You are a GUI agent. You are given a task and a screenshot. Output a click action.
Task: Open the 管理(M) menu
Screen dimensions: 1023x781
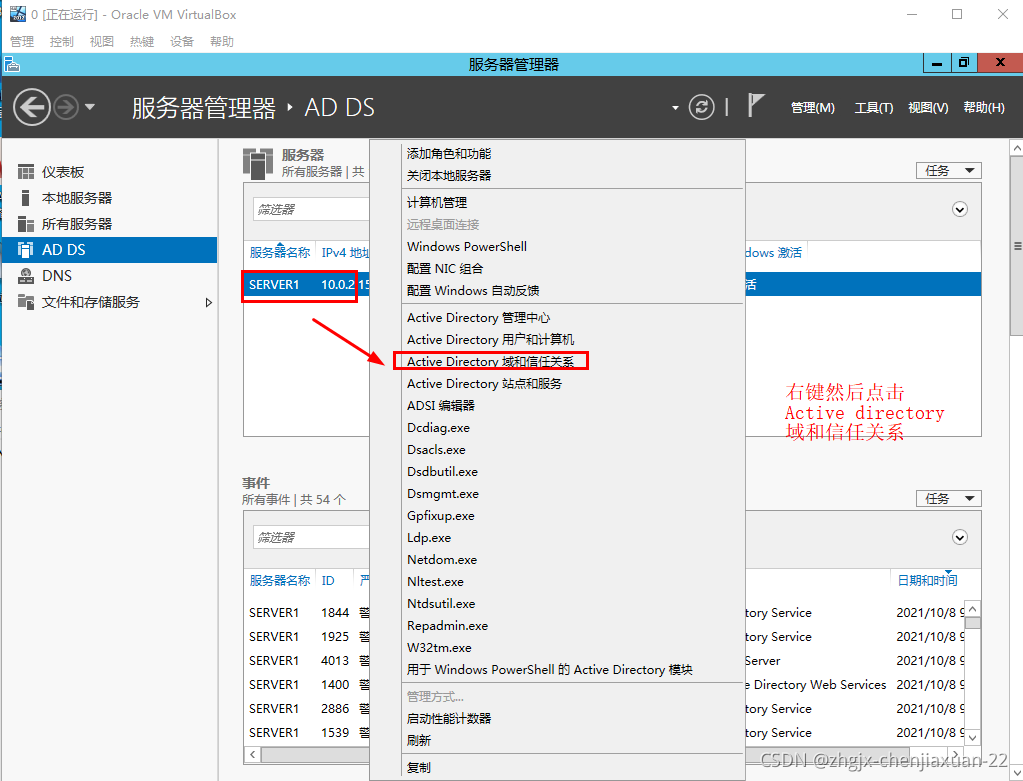812,108
